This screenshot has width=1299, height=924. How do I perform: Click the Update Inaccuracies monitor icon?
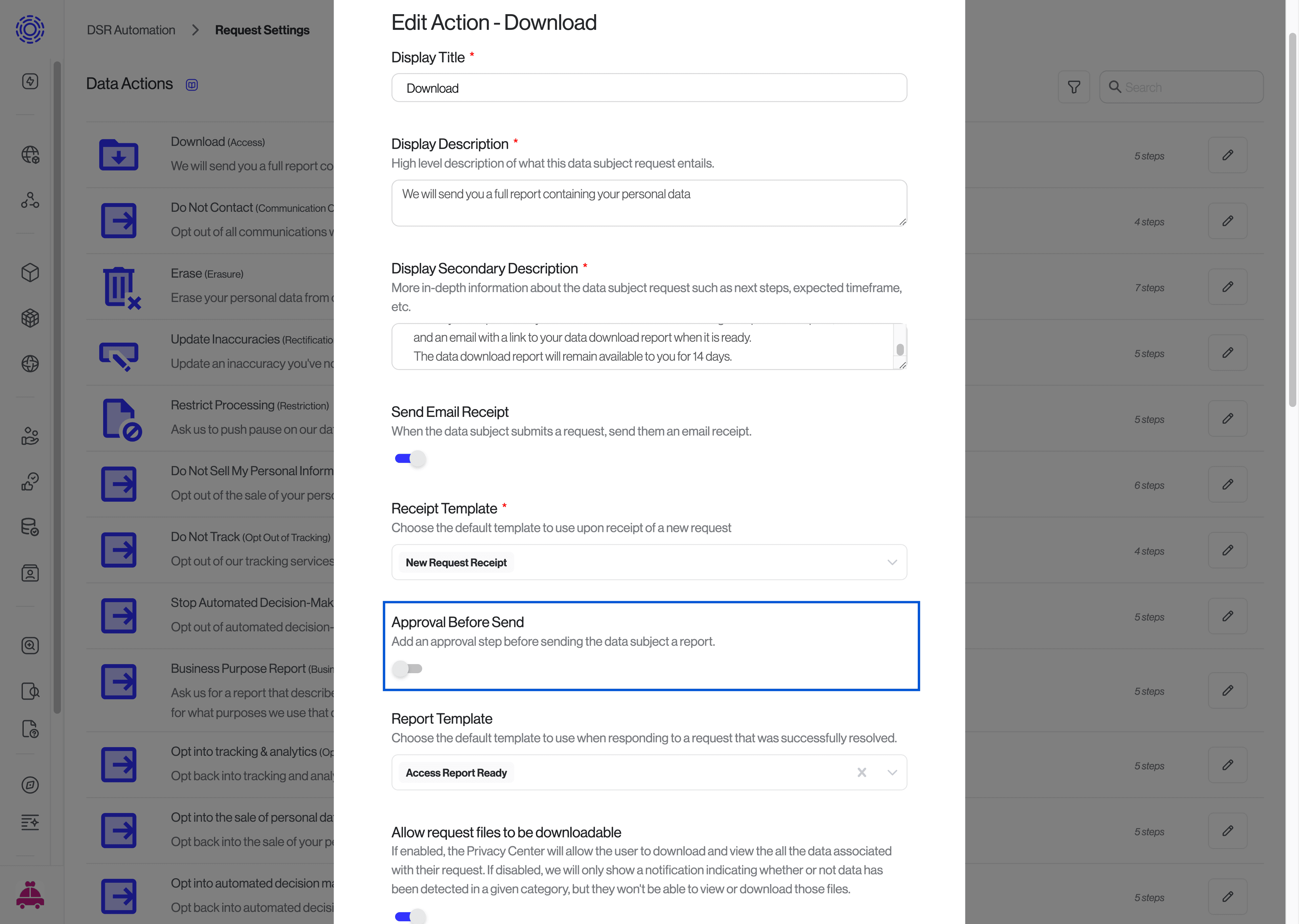(x=119, y=357)
